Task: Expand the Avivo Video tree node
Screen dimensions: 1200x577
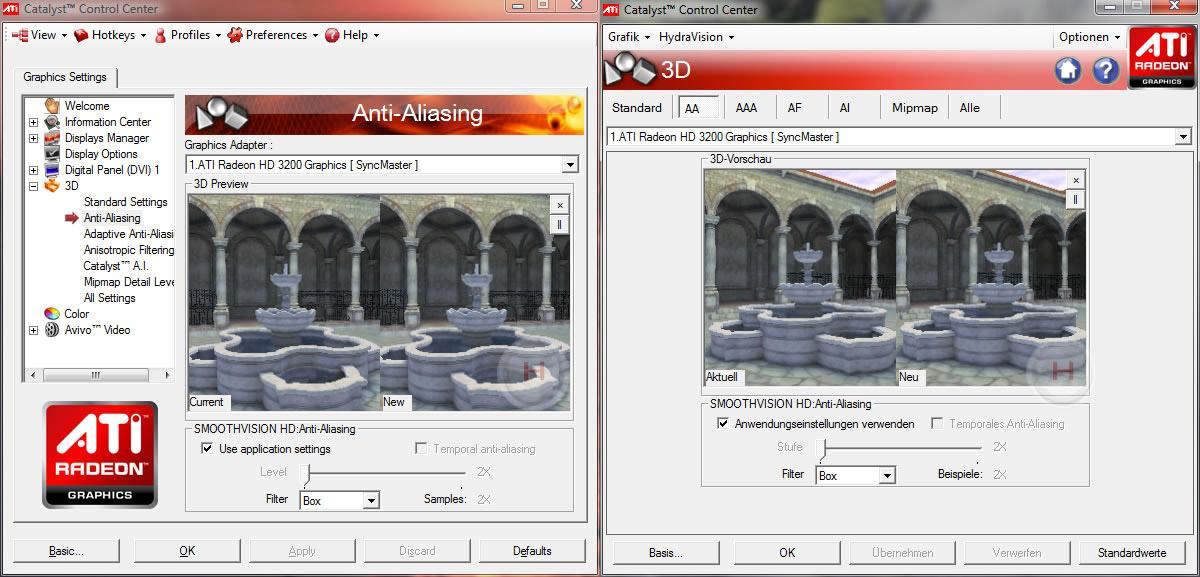Action: click(33, 330)
